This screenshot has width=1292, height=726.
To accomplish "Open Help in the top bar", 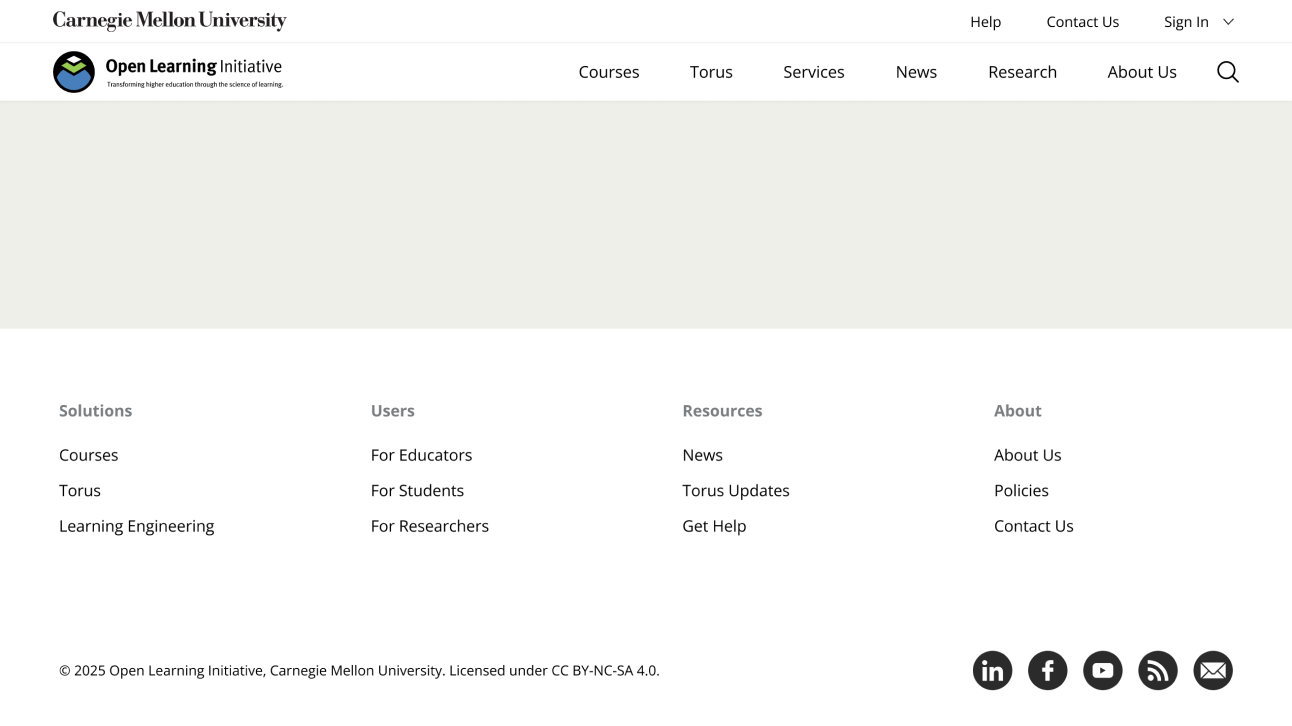I will pyautogui.click(x=985, y=22).
